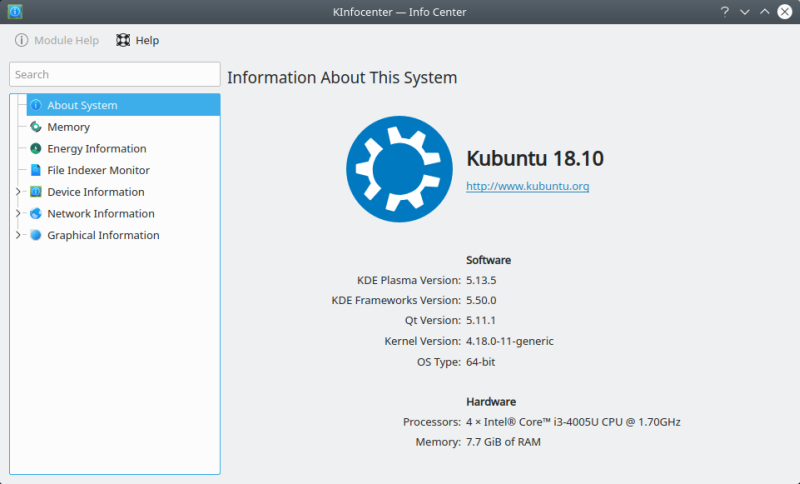This screenshot has height=484, width=800.
Task: Expand the Device Information tree node
Action: (x=18, y=192)
